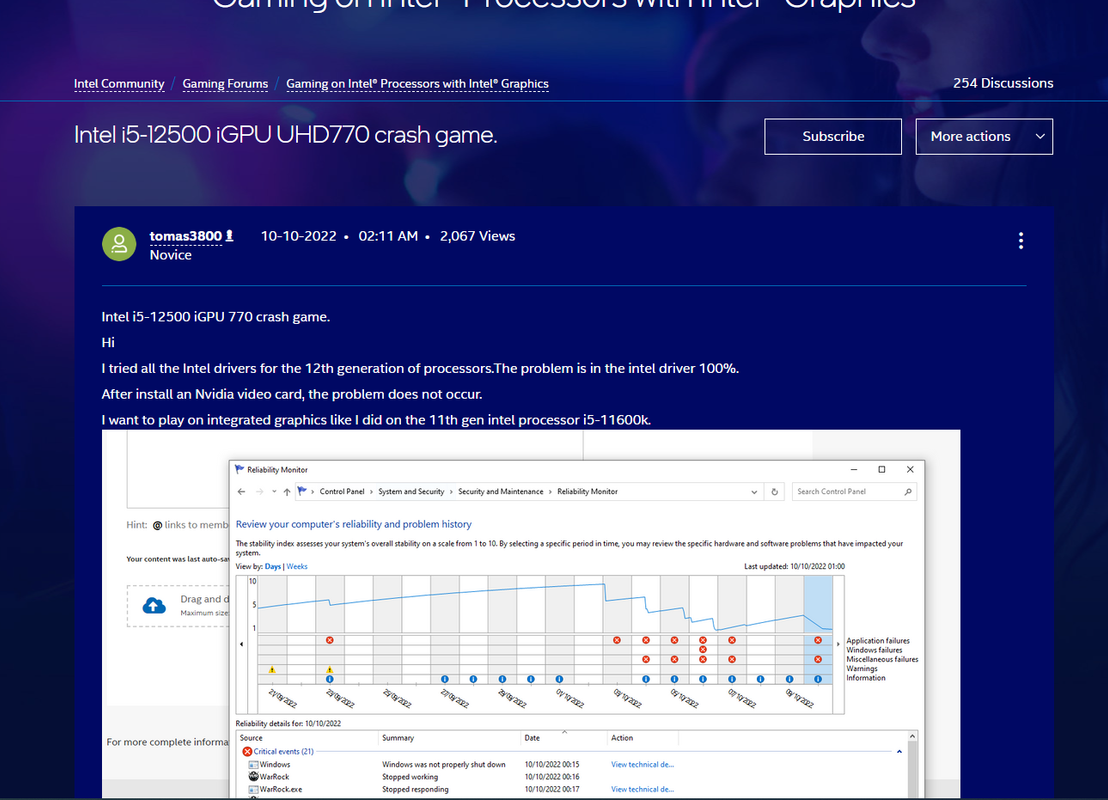Click the rank badge icon beside tomas3800

[x=229, y=236]
